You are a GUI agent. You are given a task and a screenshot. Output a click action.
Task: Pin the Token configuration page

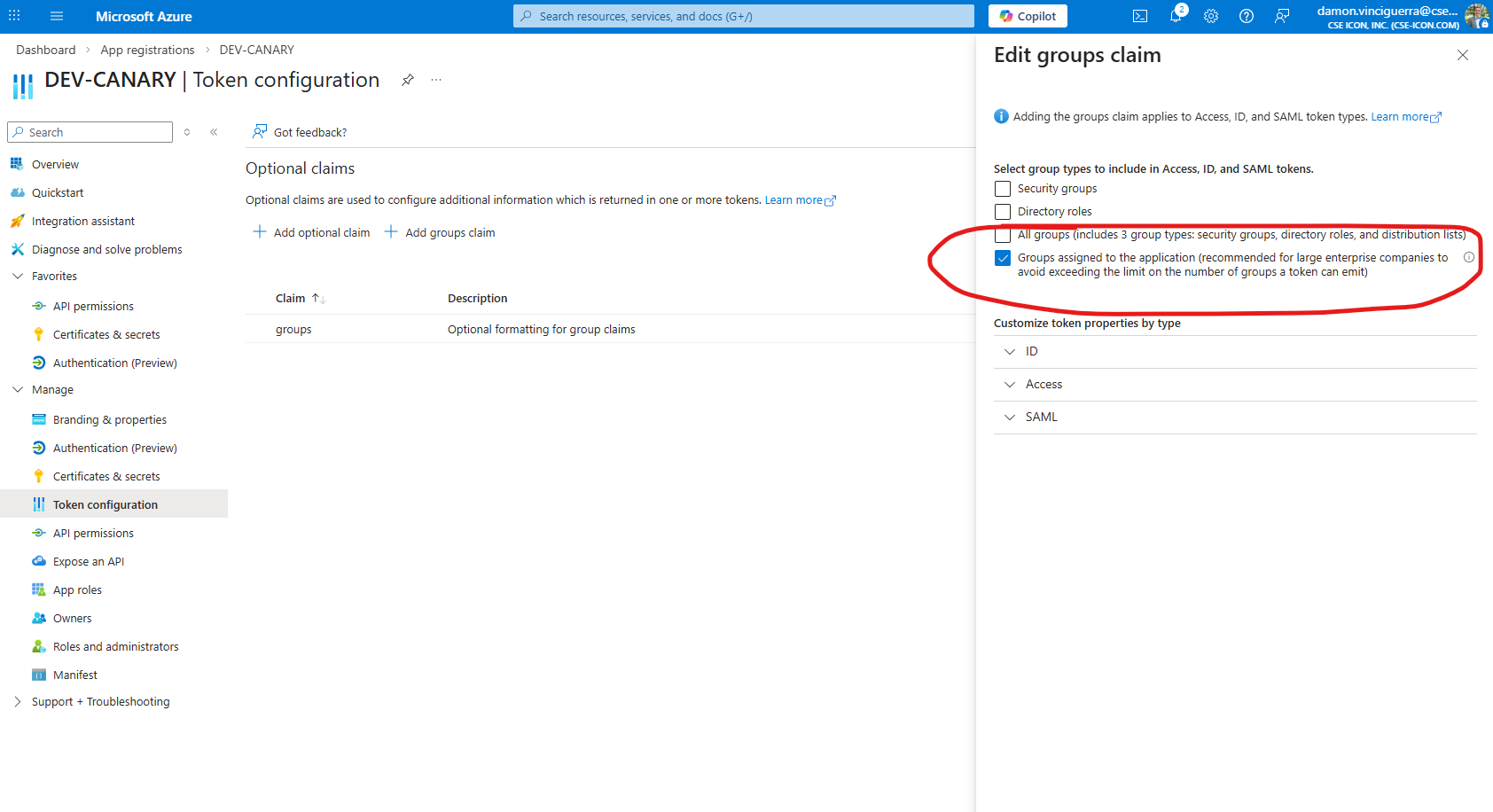point(408,80)
